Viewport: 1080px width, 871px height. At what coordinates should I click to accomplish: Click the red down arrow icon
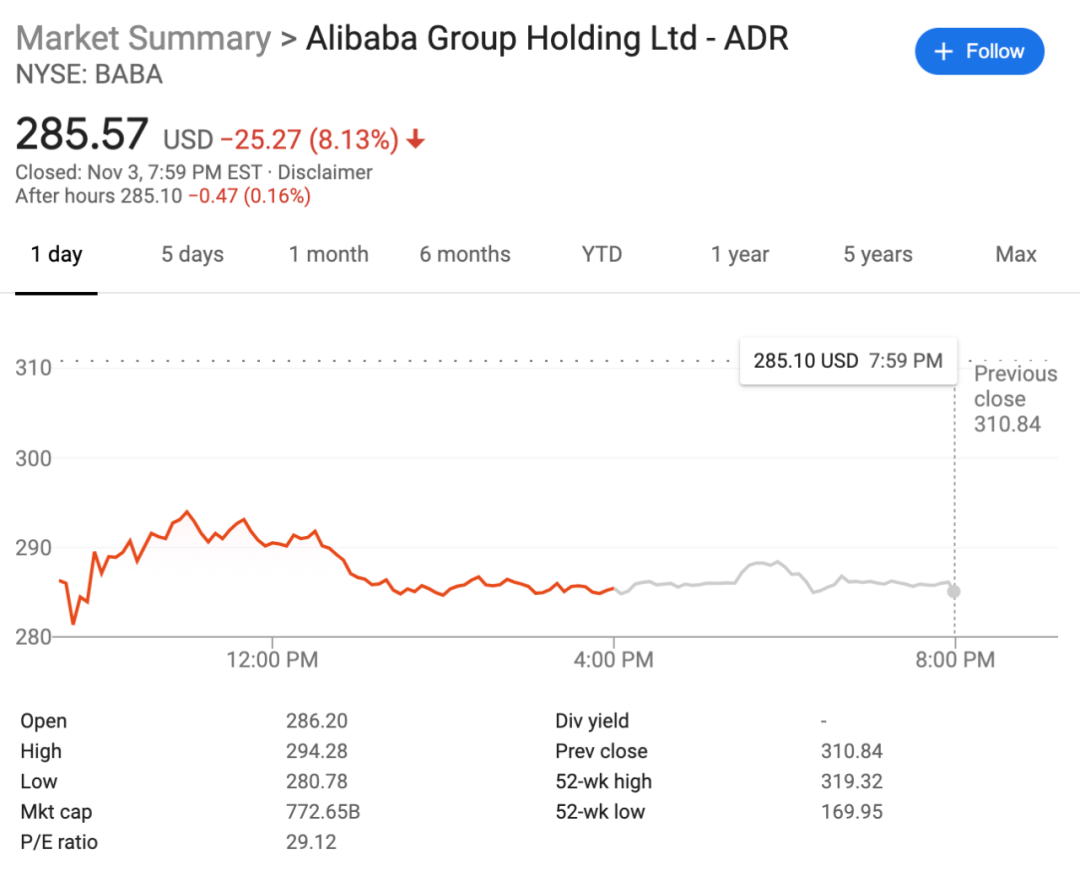tap(416, 139)
